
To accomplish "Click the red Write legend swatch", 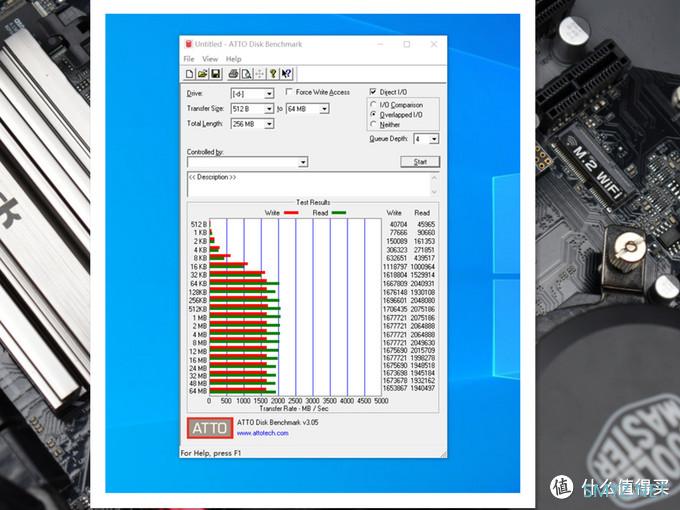I will point(291,213).
